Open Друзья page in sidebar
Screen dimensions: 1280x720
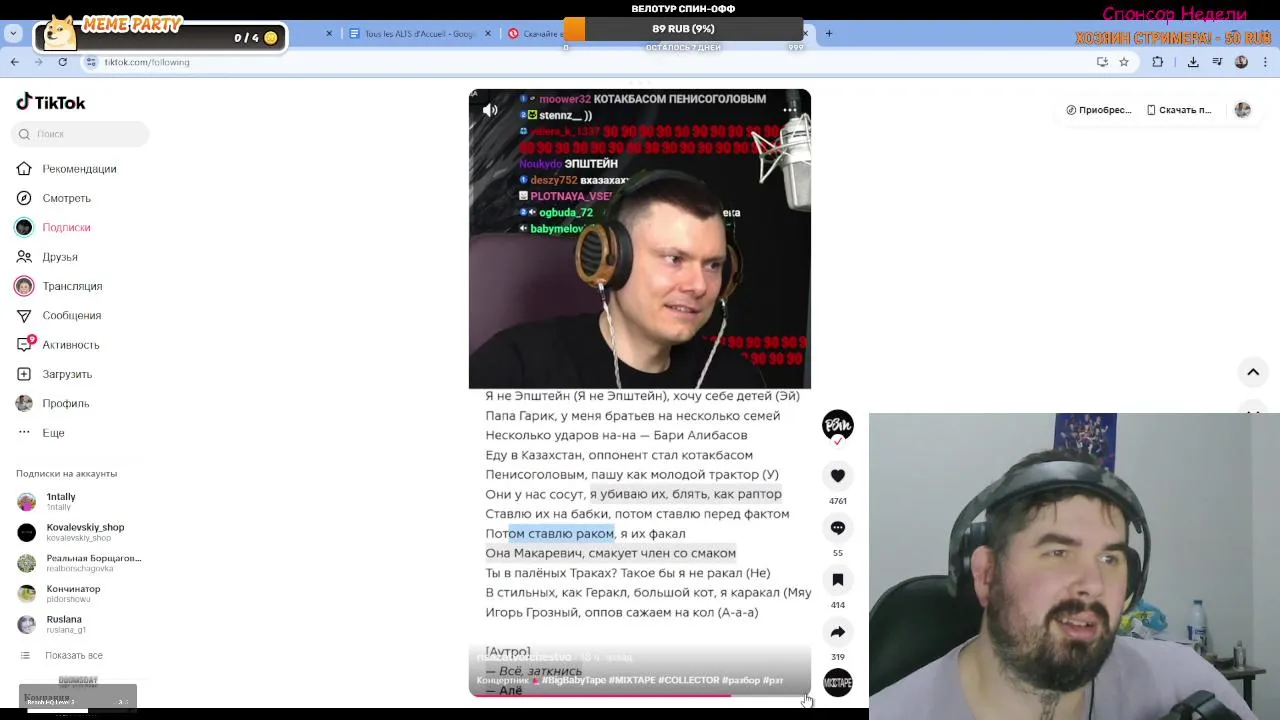click(47, 257)
